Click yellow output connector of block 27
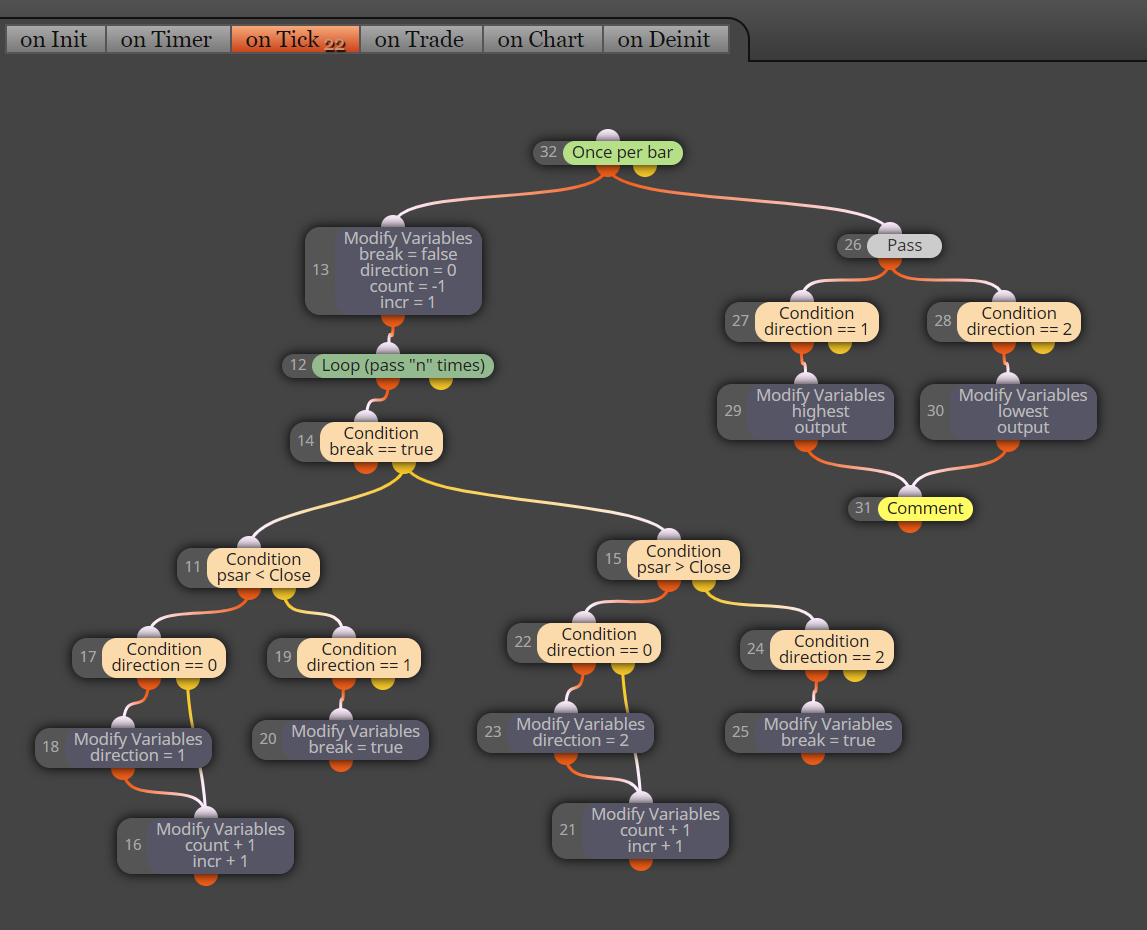The image size is (1147, 930). coord(840,346)
